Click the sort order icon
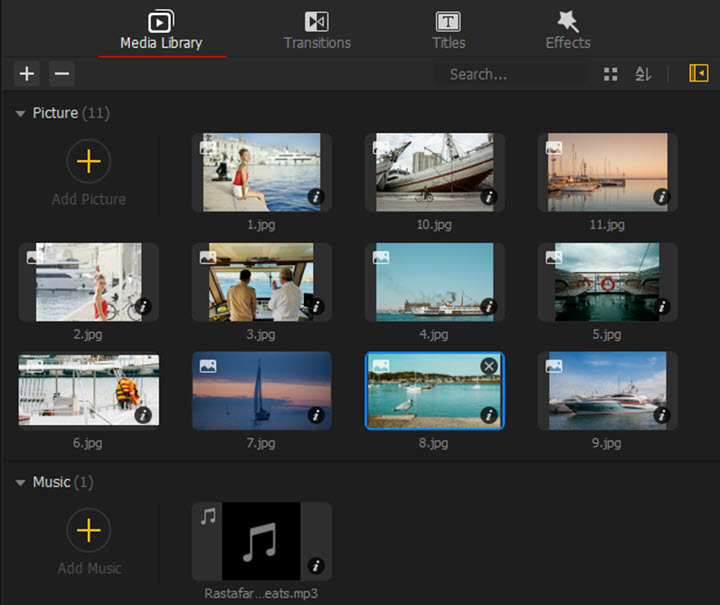 point(643,74)
